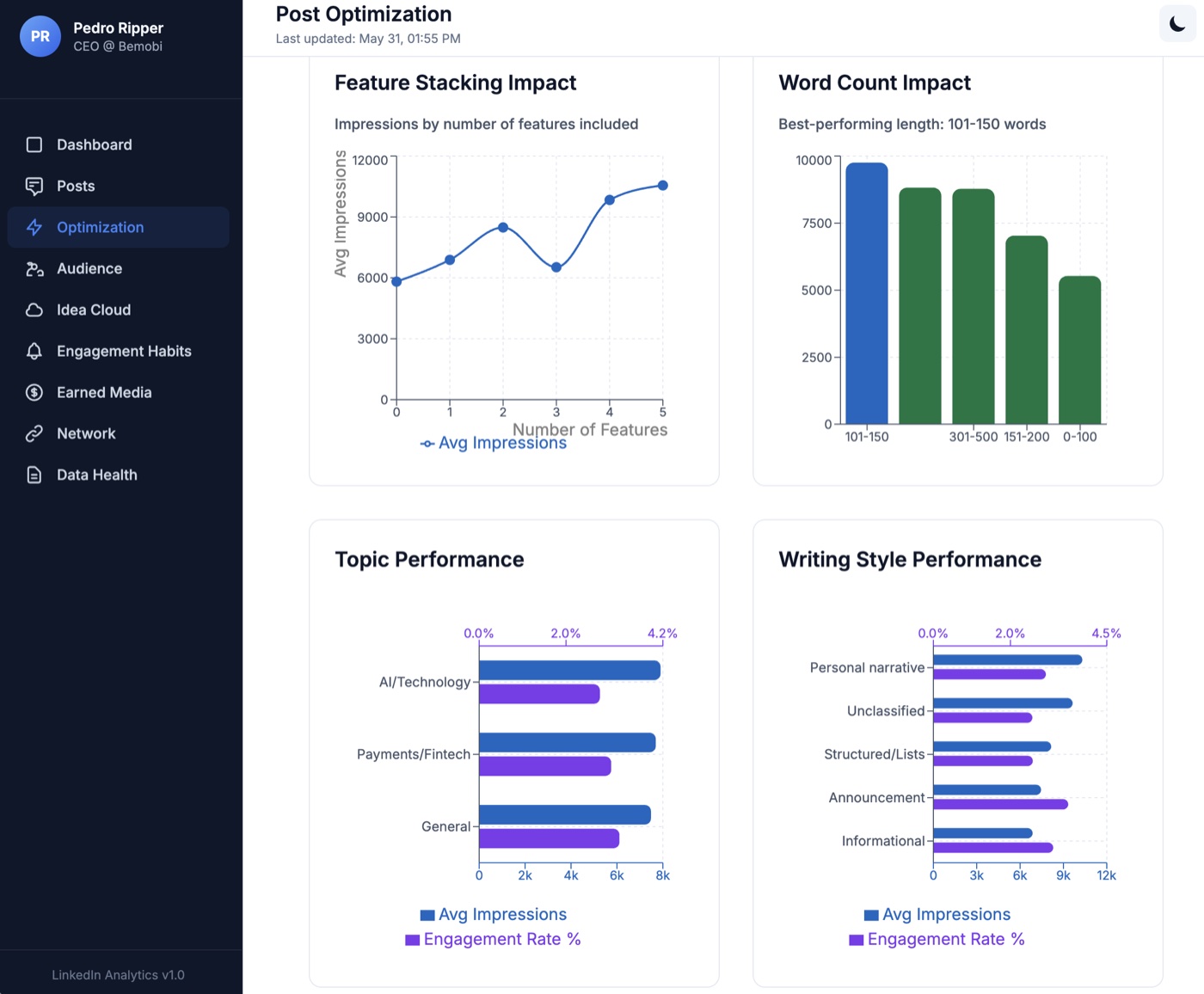Viewport: 1204px width, 994px height.
Task: Click Announcement purple engagement bar
Action: [1001, 804]
